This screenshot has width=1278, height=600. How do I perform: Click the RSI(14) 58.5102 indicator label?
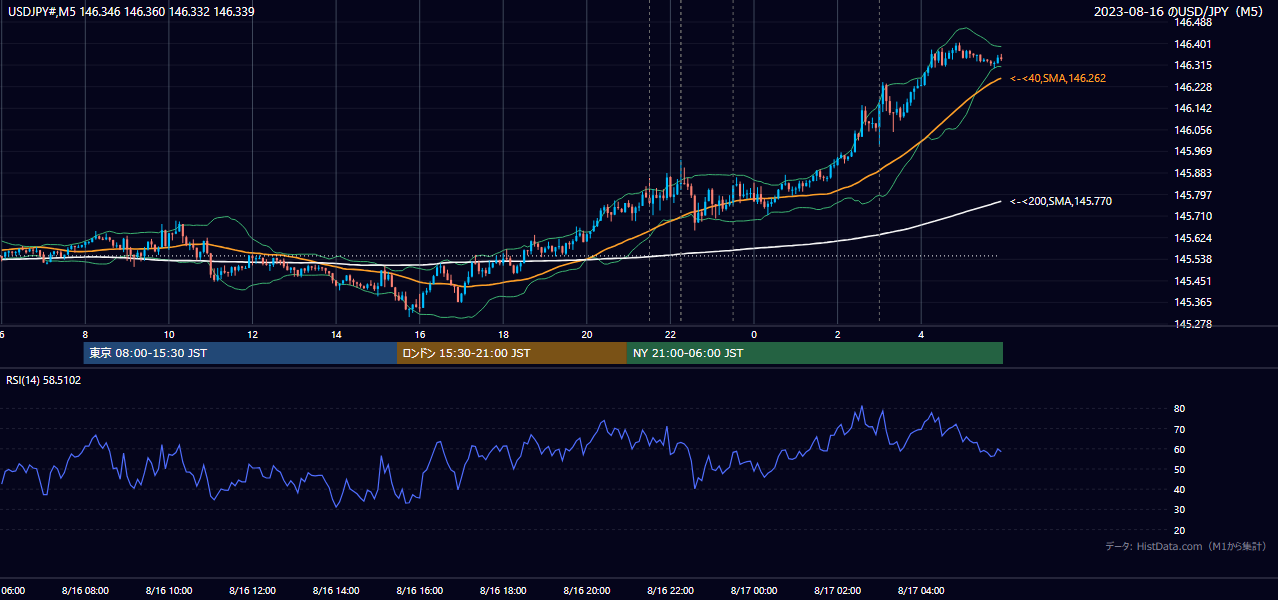point(44,380)
